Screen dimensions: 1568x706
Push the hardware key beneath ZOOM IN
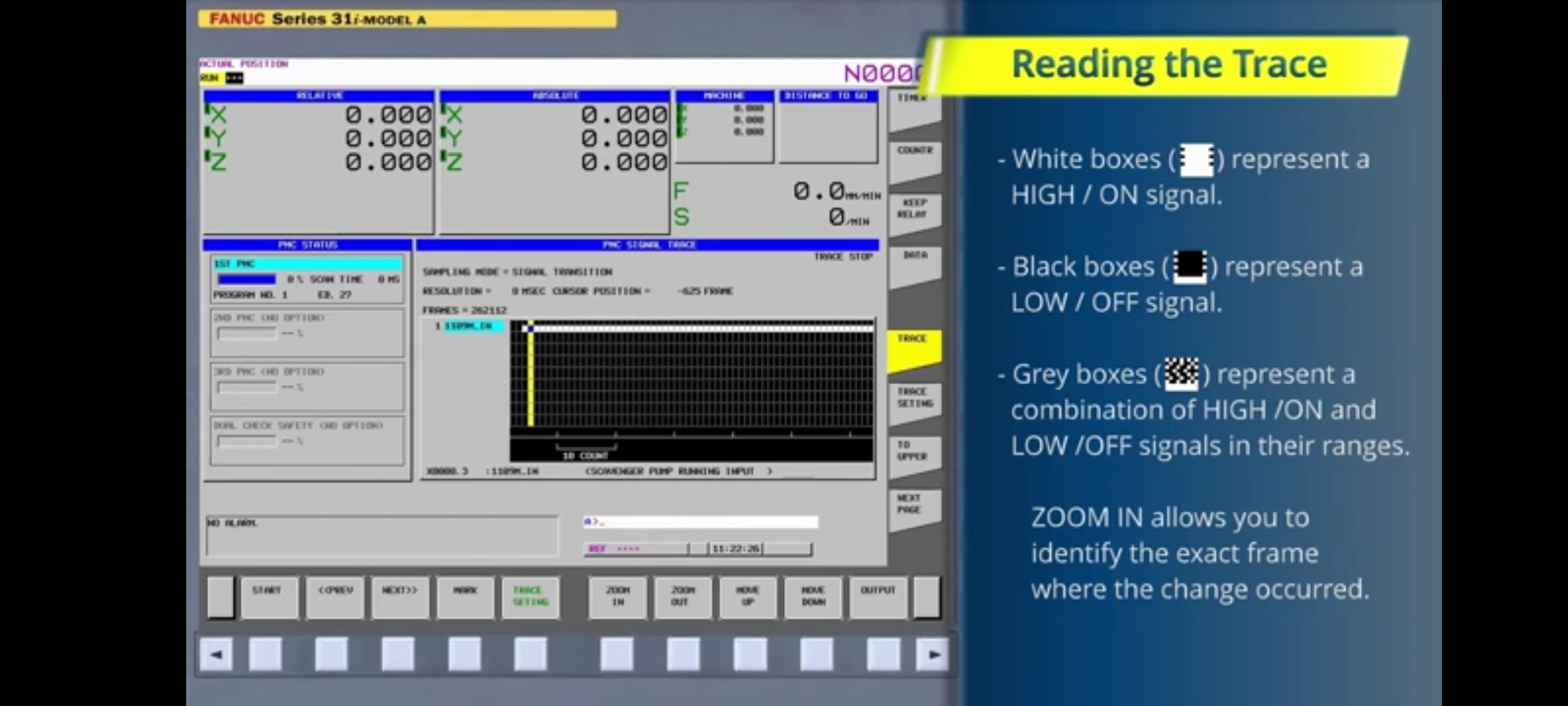(x=617, y=654)
